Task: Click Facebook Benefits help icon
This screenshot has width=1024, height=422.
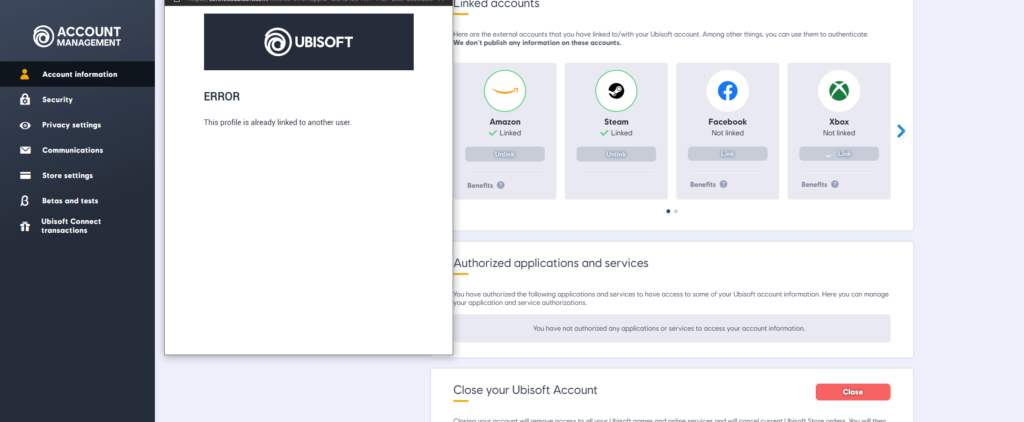Action: [723, 184]
